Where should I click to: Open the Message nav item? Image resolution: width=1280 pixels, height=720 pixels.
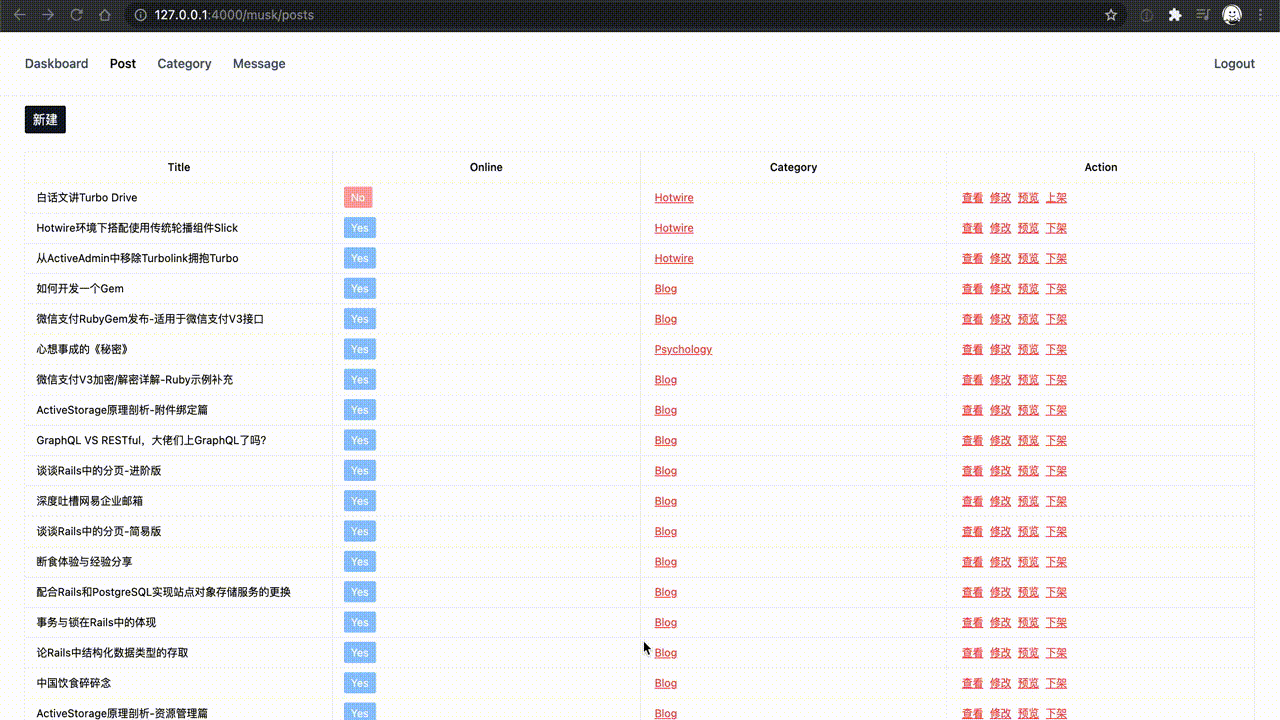(259, 64)
